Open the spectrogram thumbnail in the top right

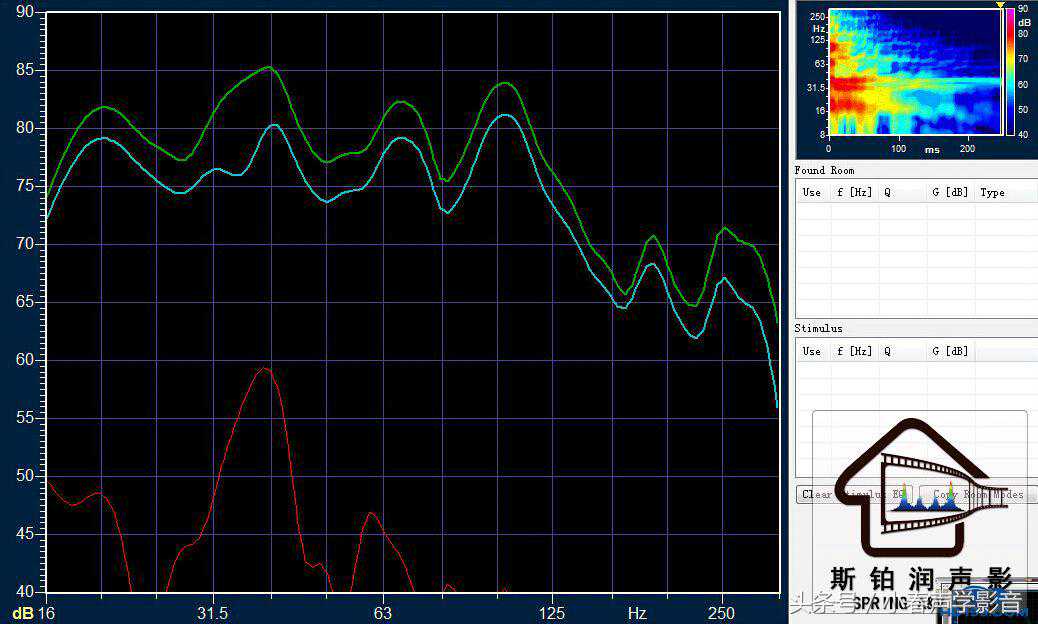click(914, 72)
